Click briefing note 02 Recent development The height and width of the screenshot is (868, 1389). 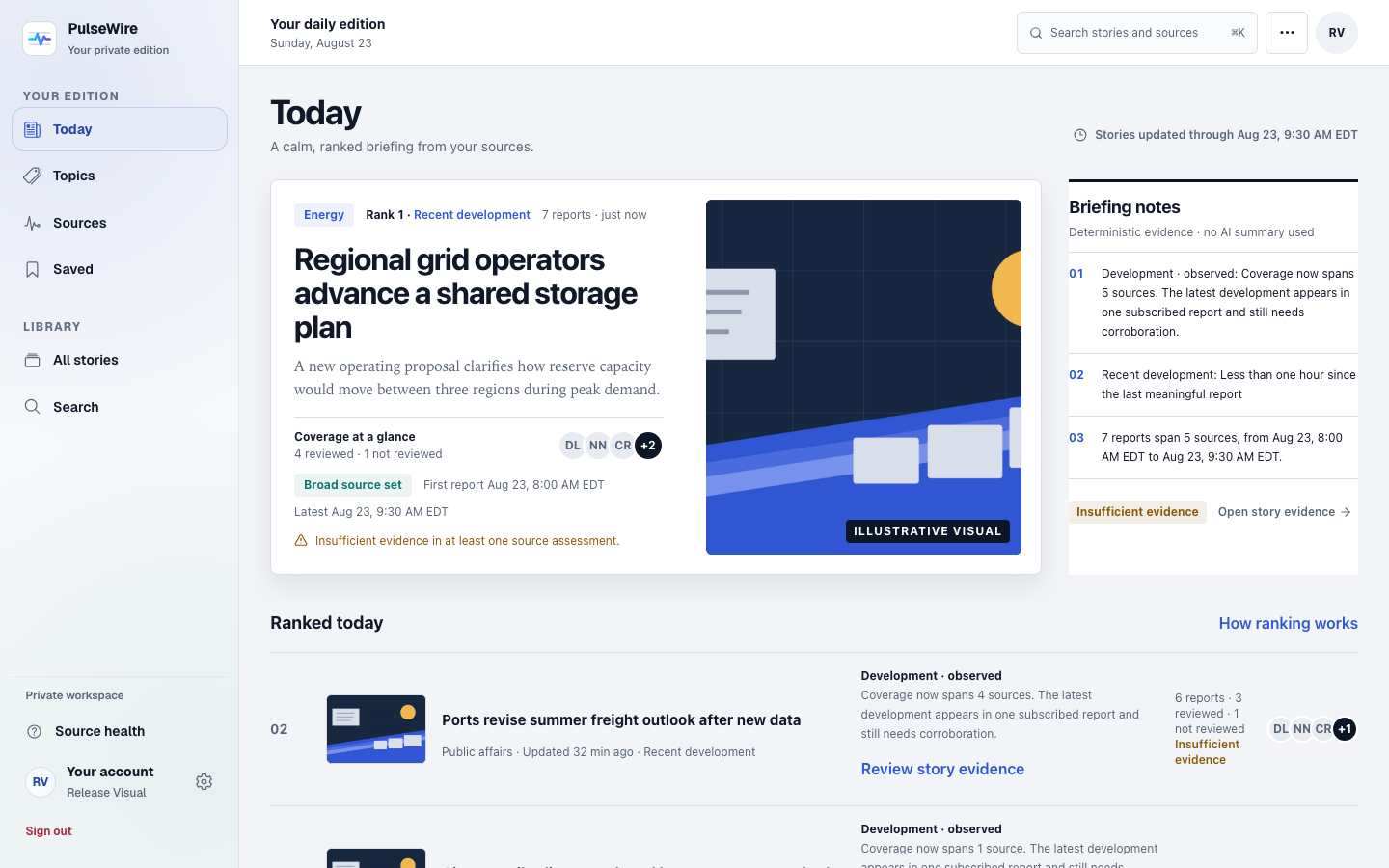(x=1213, y=385)
